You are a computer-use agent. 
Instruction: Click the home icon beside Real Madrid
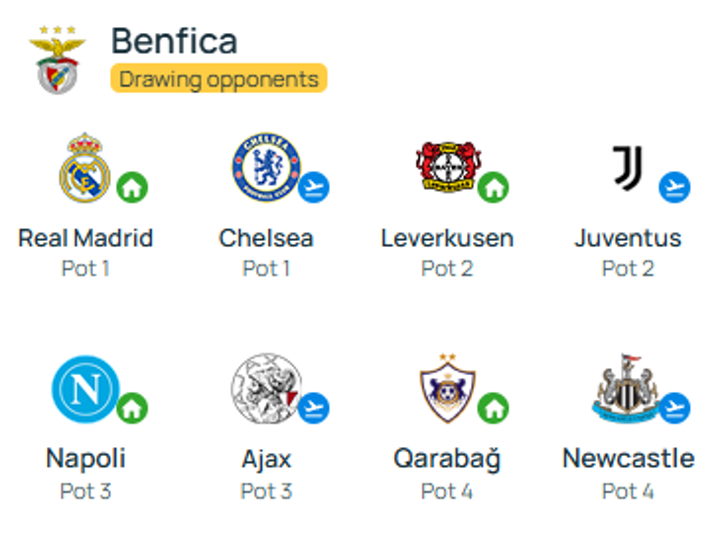click(132, 187)
